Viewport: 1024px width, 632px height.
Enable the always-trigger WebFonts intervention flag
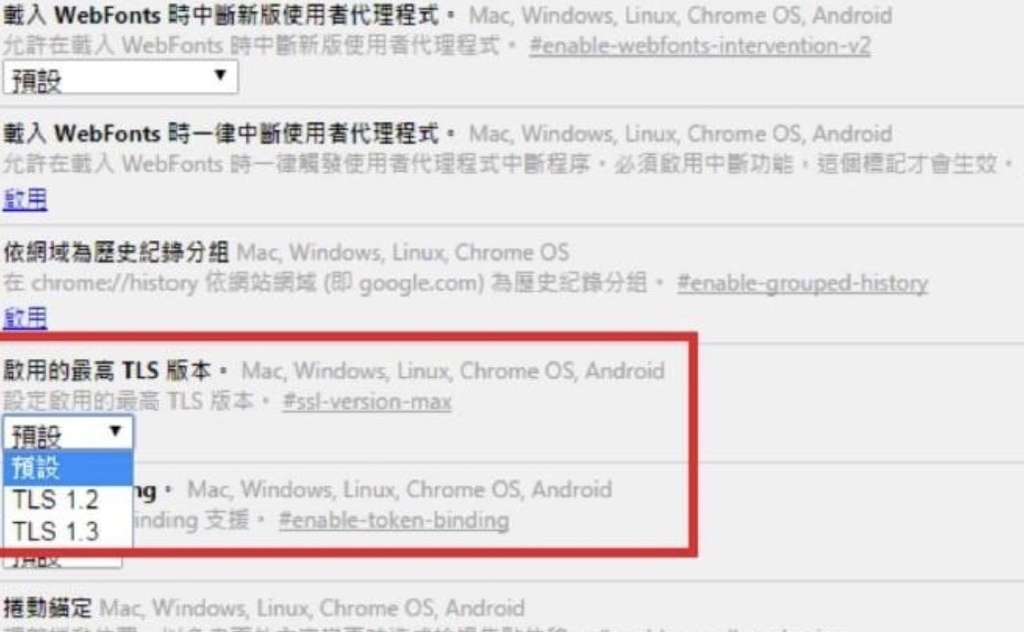[x=25, y=198]
